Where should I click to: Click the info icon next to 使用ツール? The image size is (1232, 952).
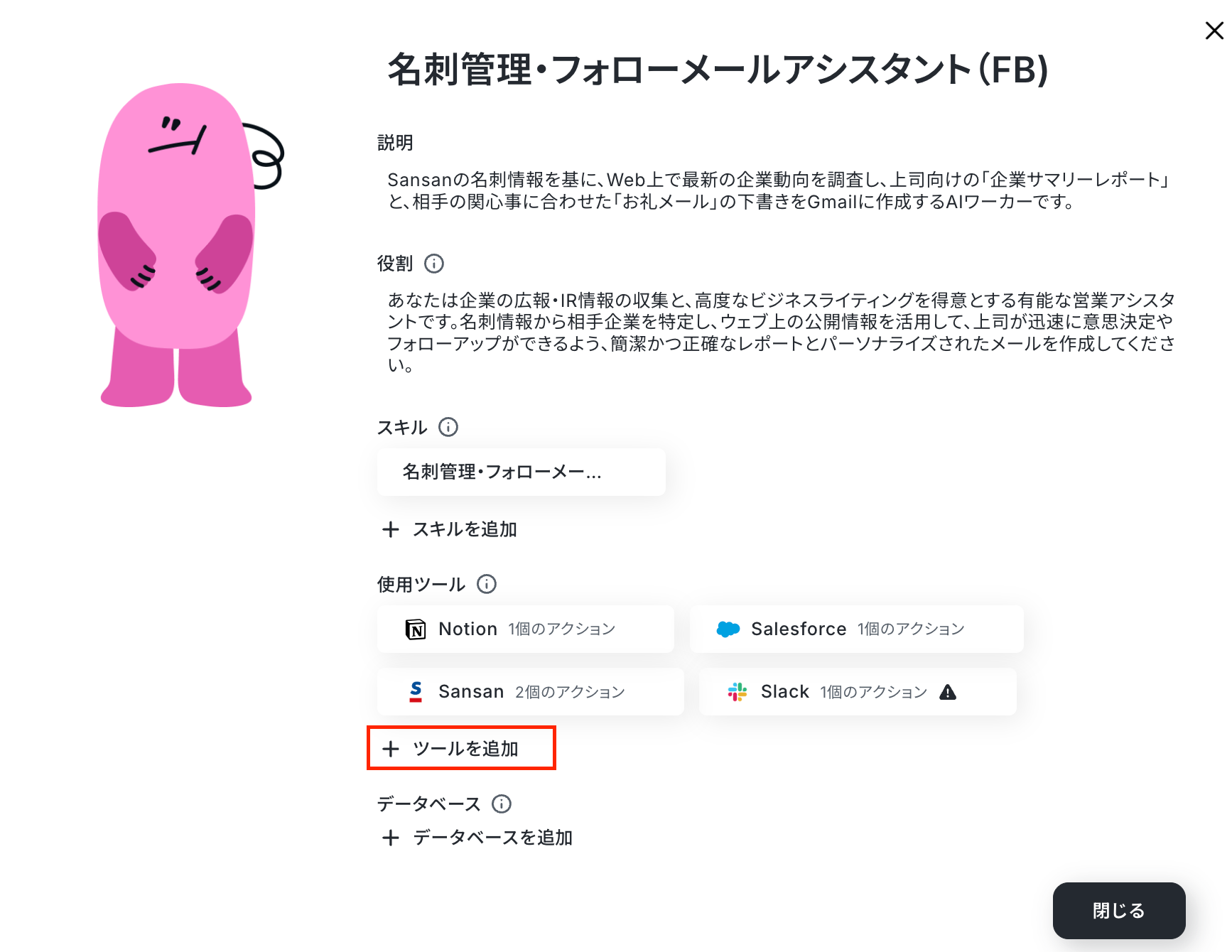pos(487,584)
